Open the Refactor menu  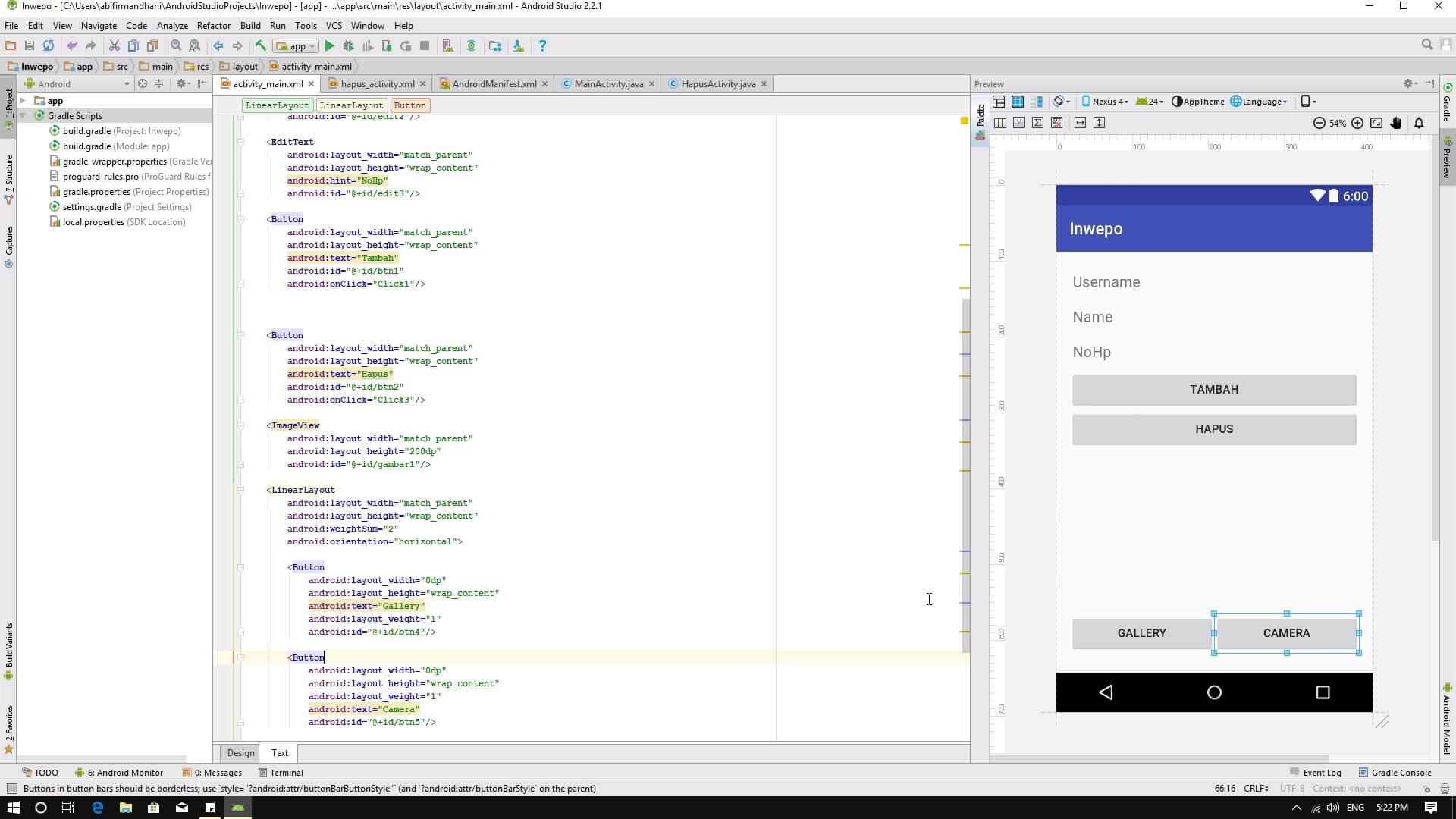click(213, 26)
